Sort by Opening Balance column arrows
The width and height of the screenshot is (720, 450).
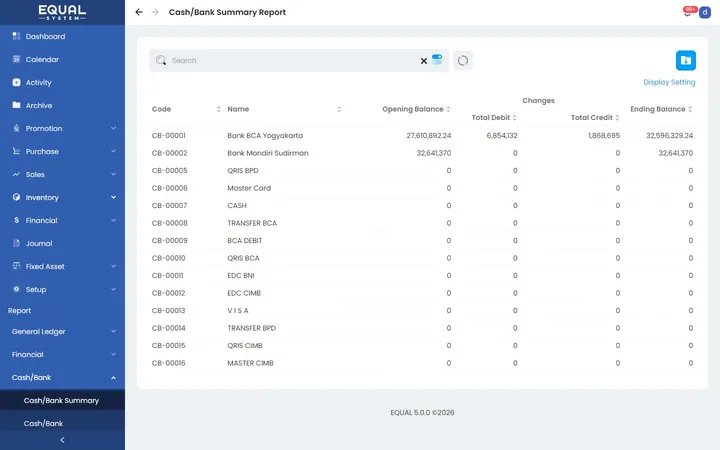pyautogui.click(x=448, y=109)
